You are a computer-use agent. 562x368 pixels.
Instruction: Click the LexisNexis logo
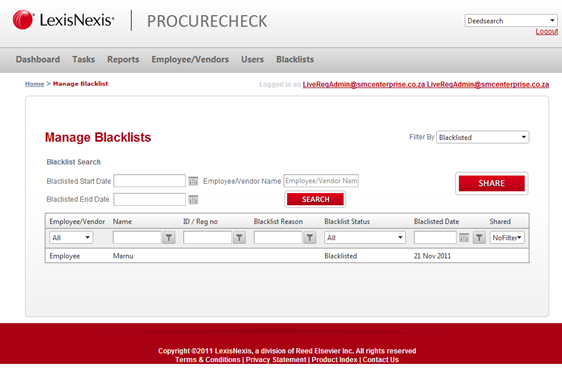pos(63,20)
